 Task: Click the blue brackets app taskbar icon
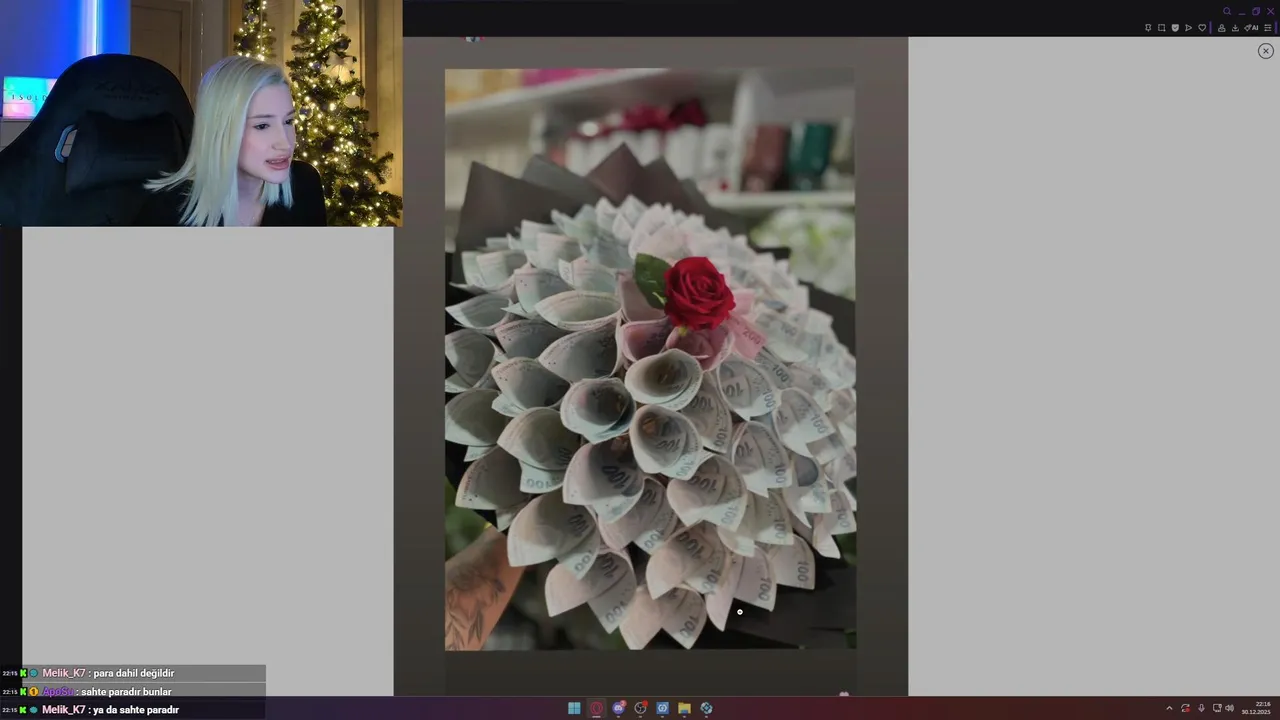point(663,708)
